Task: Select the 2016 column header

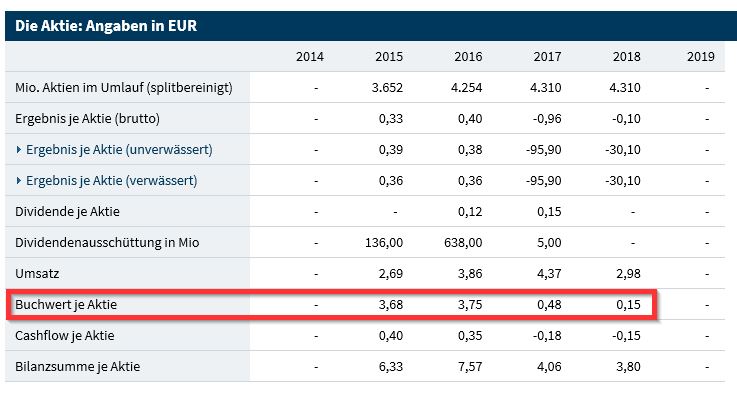Action: tap(468, 56)
